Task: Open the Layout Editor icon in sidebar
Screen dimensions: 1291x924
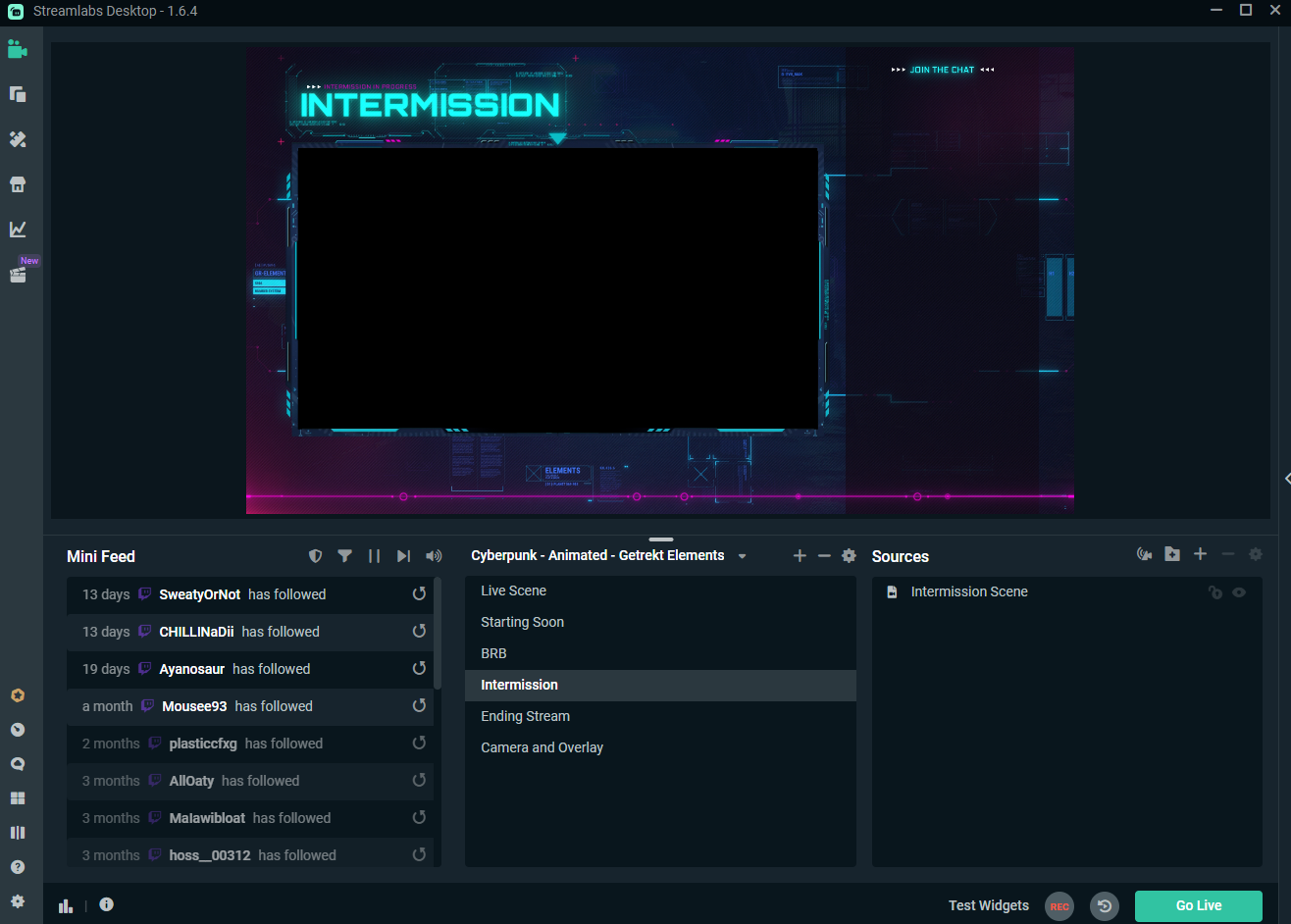Action: coord(17,798)
